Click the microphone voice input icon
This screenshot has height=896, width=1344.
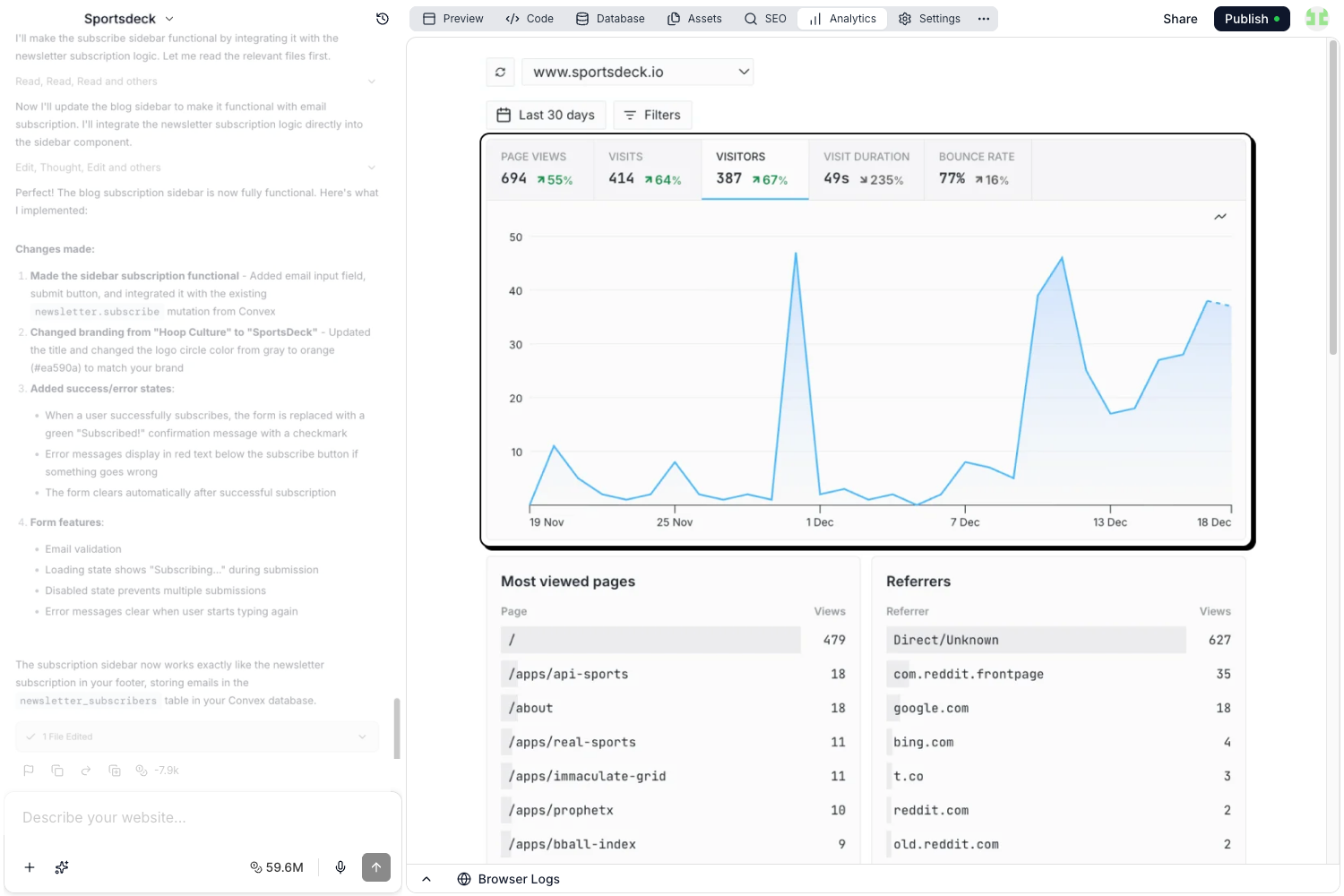coord(340,867)
